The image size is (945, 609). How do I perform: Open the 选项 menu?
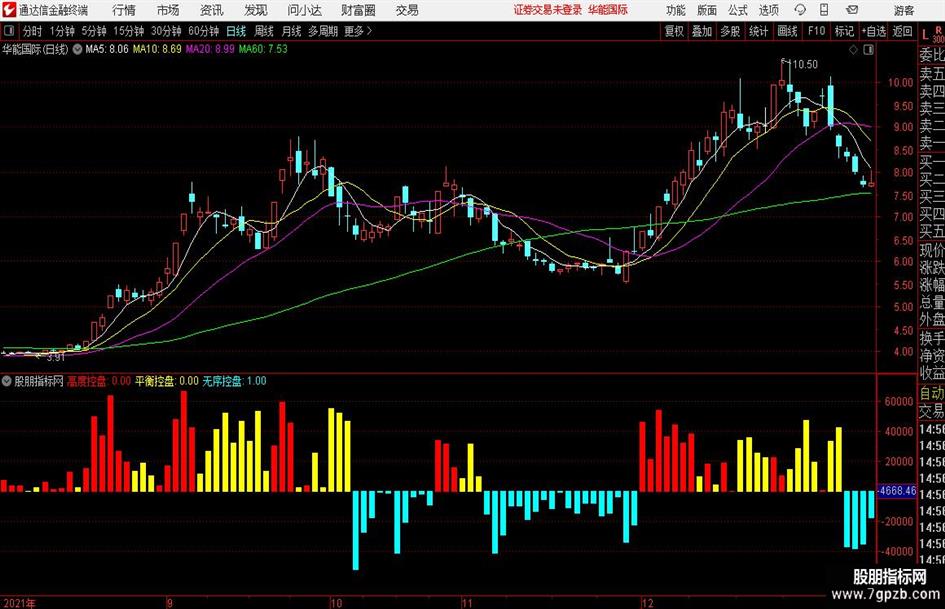(x=768, y=10)
